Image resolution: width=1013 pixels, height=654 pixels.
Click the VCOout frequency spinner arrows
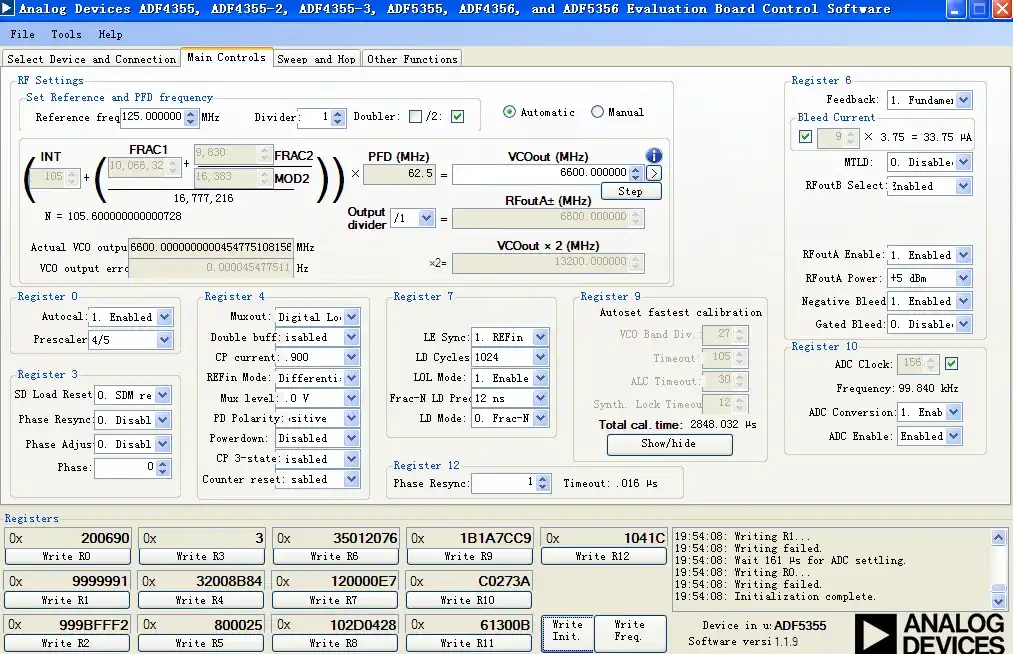[636, 173]
